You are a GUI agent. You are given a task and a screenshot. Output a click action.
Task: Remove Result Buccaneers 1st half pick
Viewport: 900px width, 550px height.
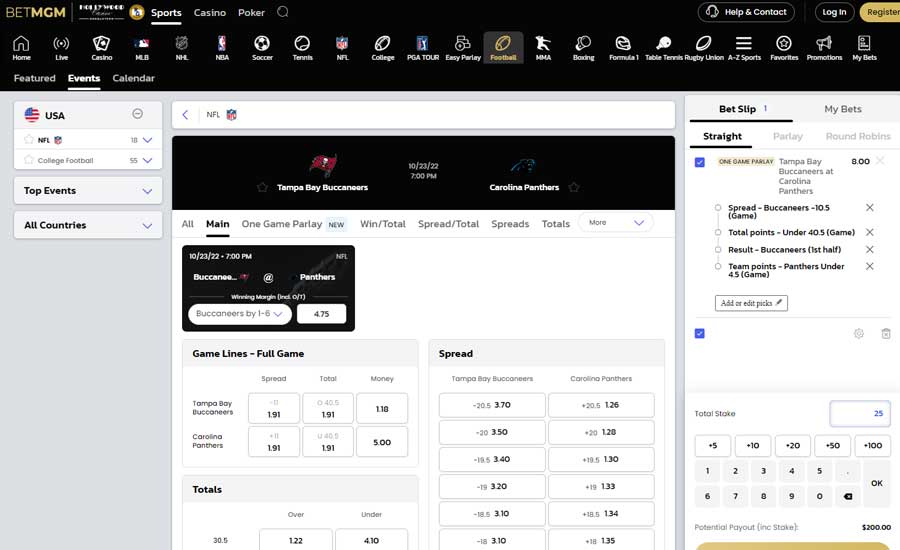pos(870,250)
